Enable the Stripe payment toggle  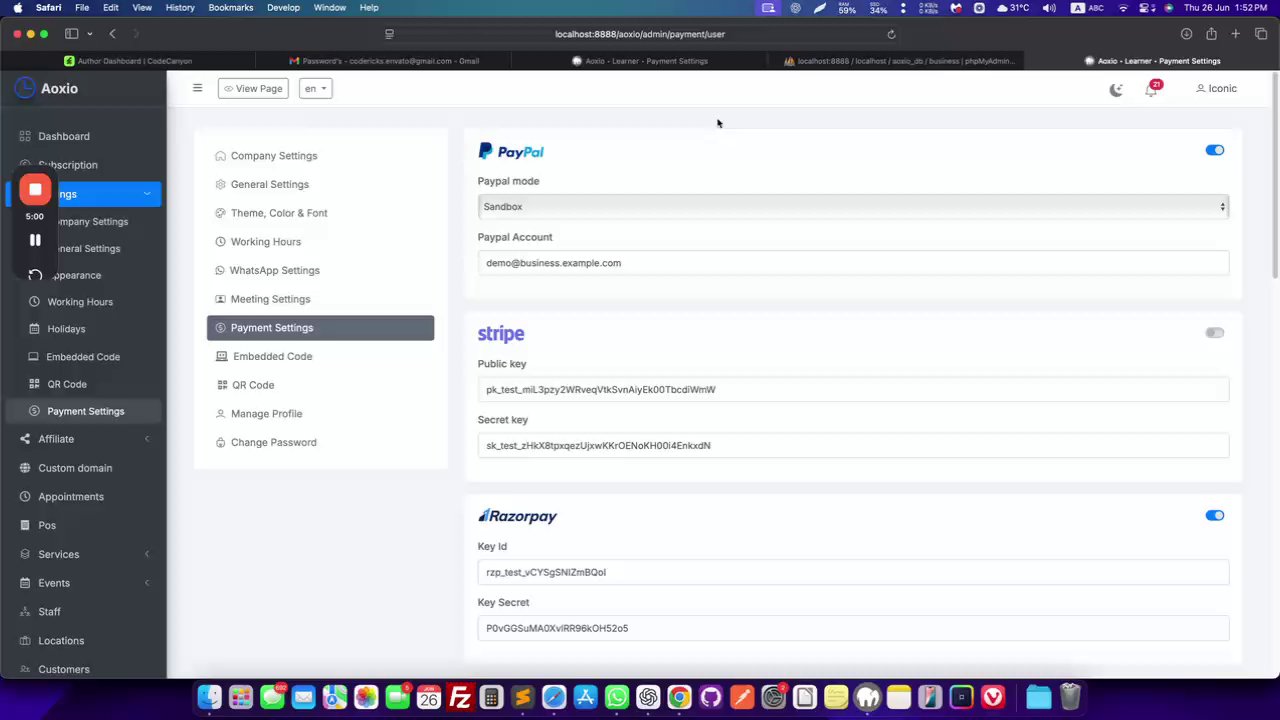(1215, 333)
